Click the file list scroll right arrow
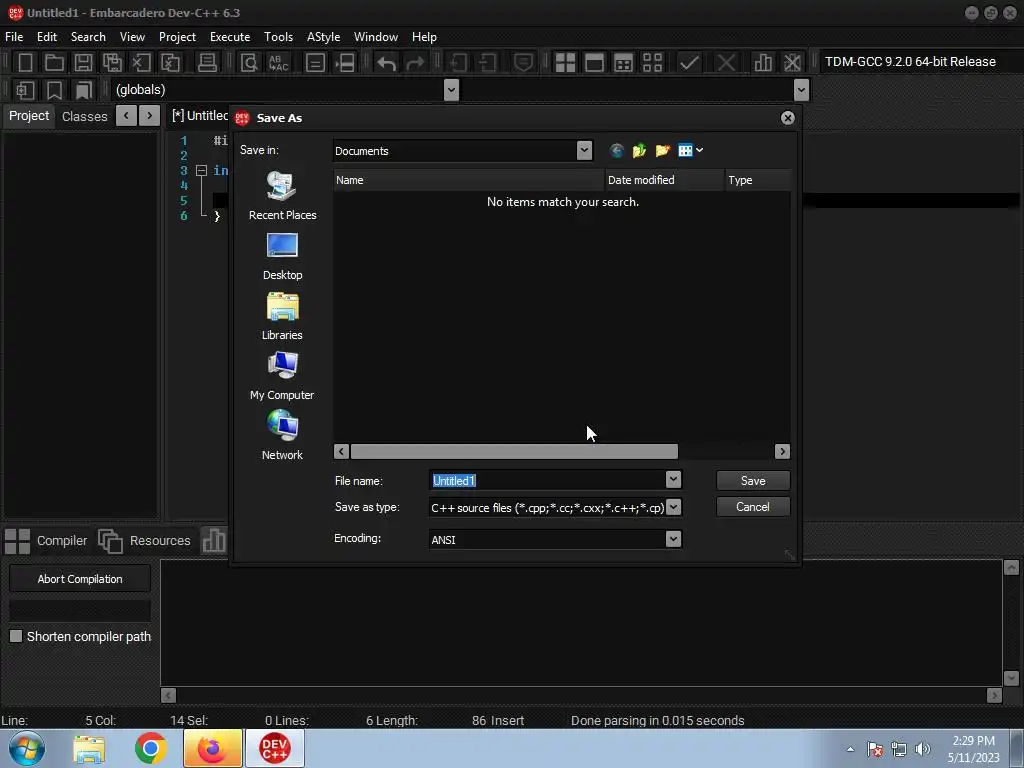 (782, 451)
